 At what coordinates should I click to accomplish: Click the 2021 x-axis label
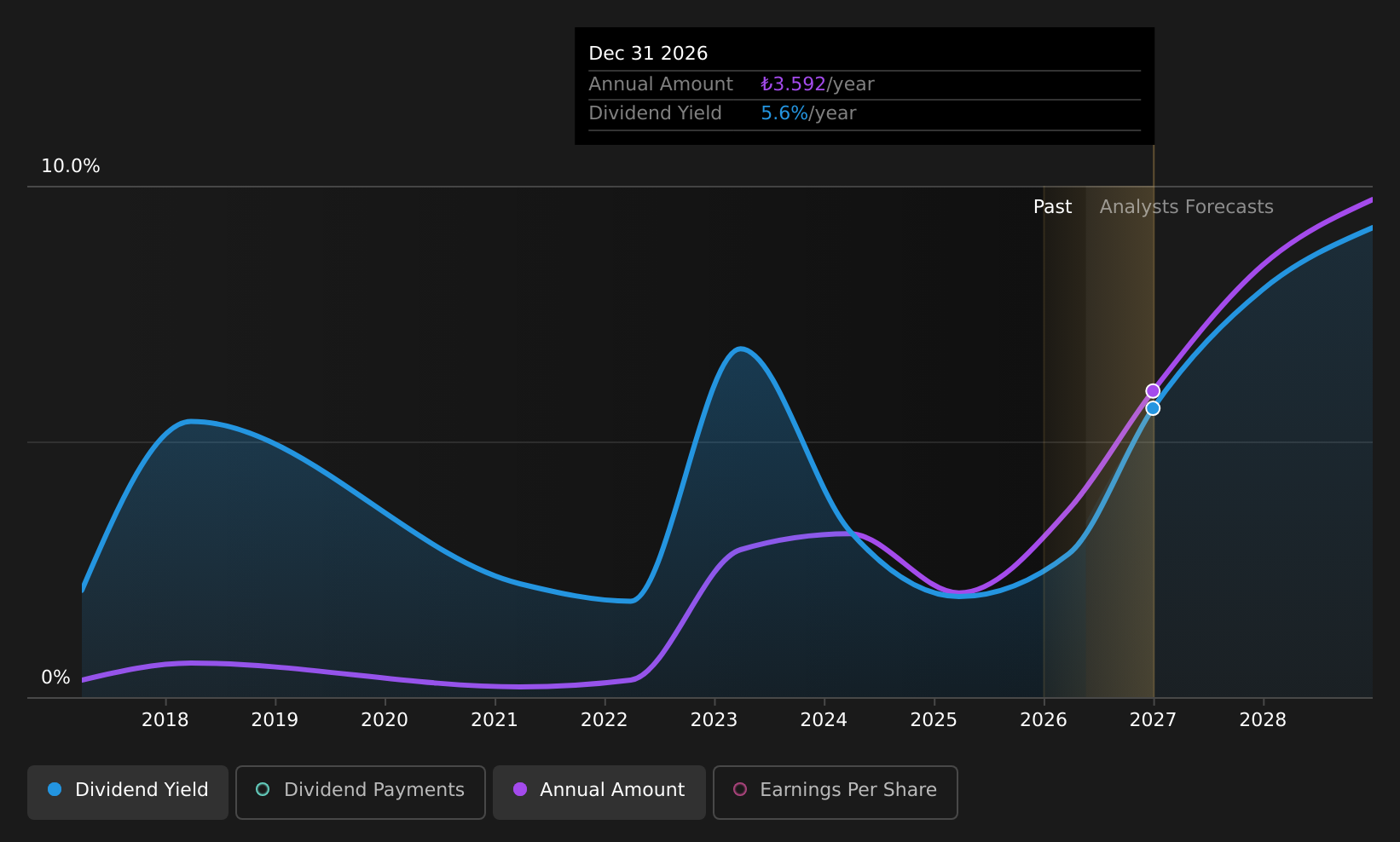[495, 720]
